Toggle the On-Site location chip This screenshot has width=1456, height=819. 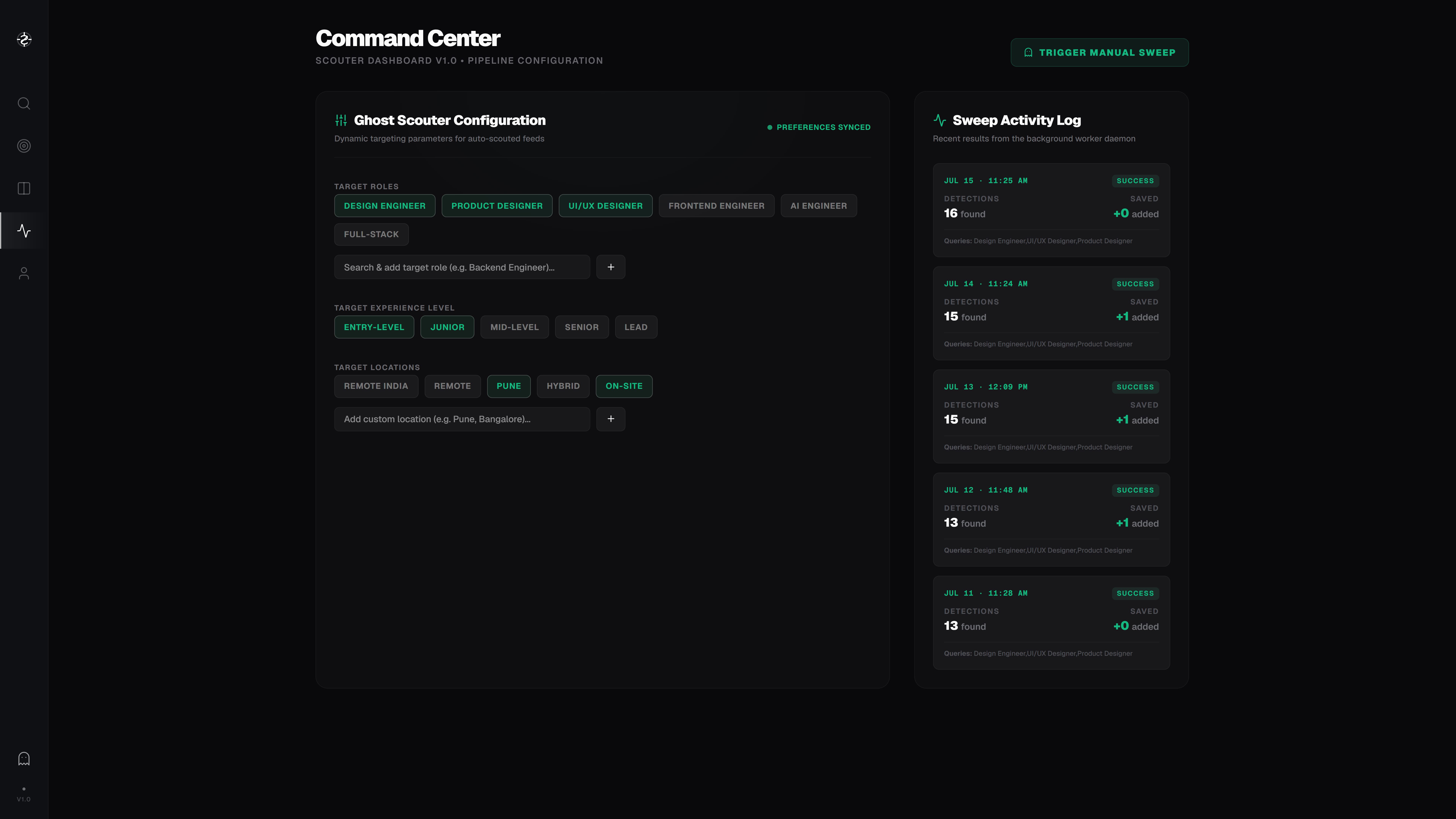pyautogui.click(x=624, y=386)
